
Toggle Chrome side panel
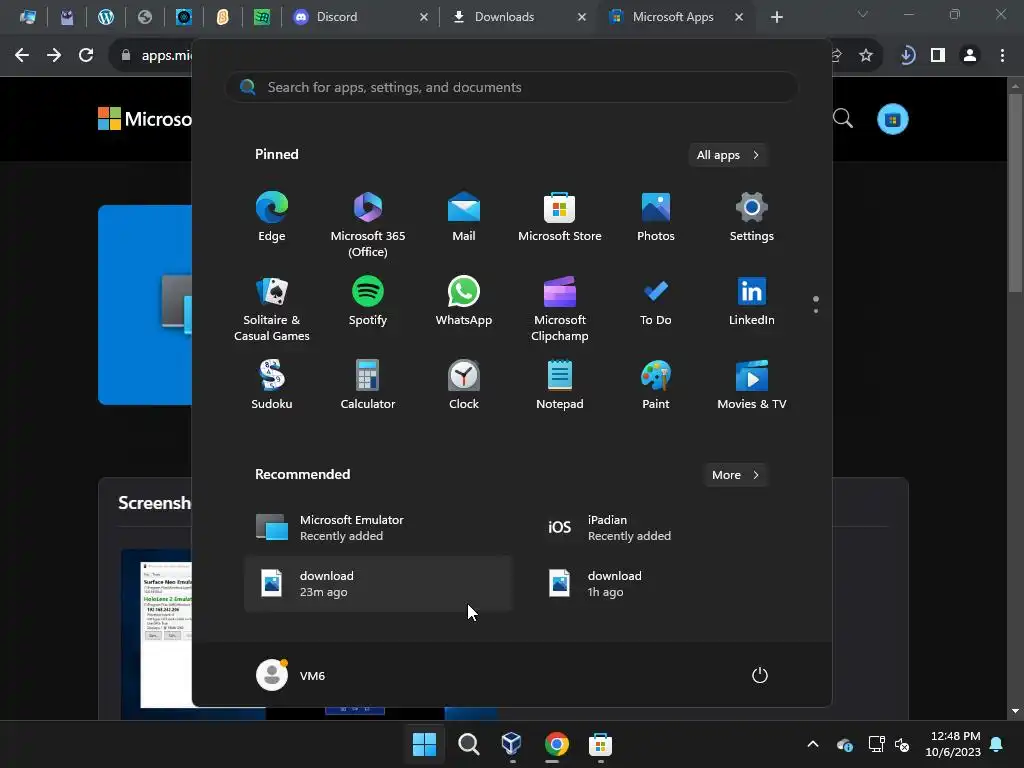click(x=938, y=56)
